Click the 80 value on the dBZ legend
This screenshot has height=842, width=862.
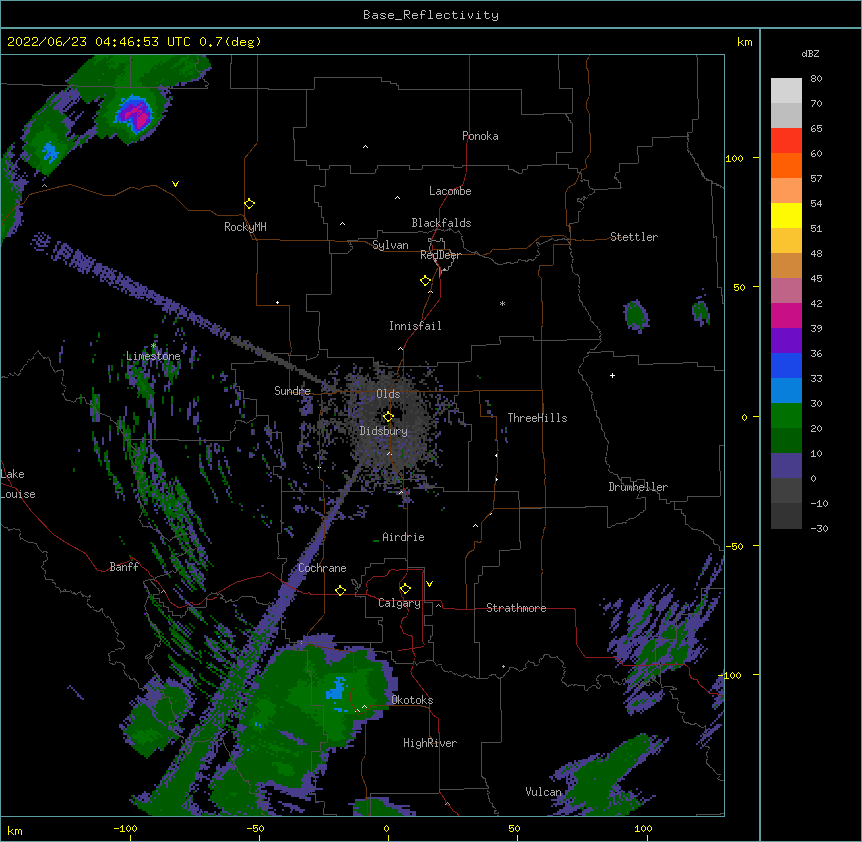point(816,79)
